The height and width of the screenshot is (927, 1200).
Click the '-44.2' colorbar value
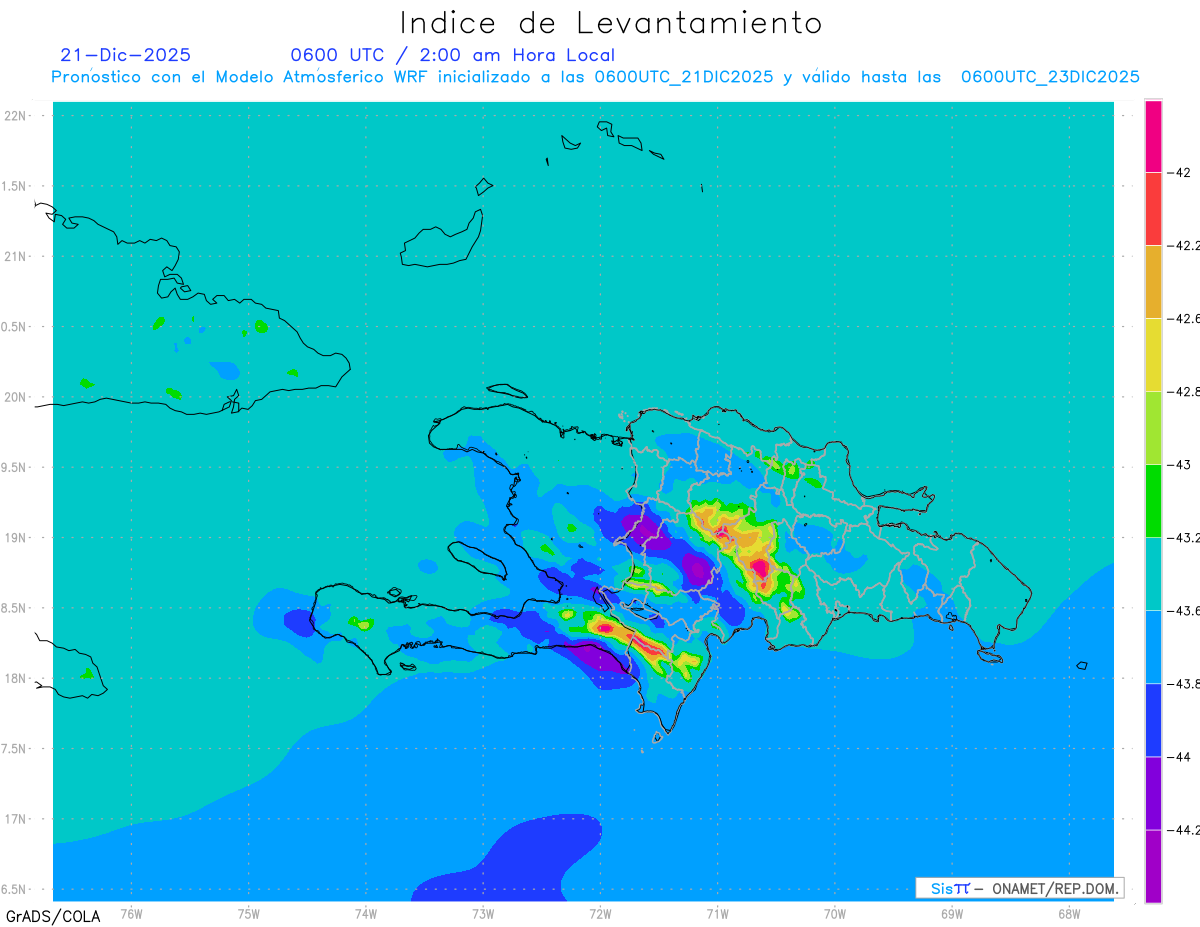point(1184,830)
